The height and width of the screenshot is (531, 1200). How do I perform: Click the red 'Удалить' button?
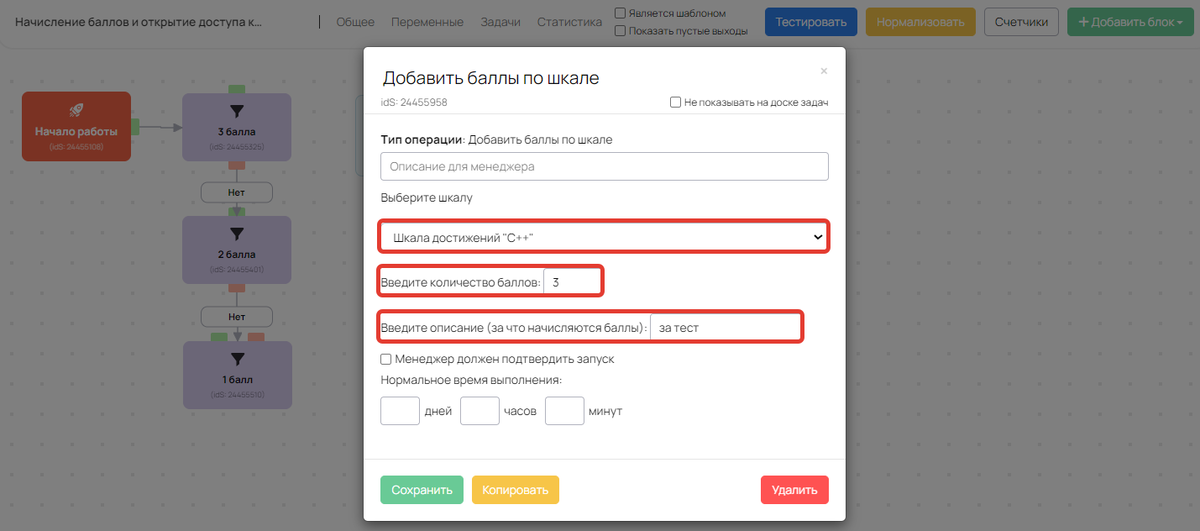(x=794, y=490)
